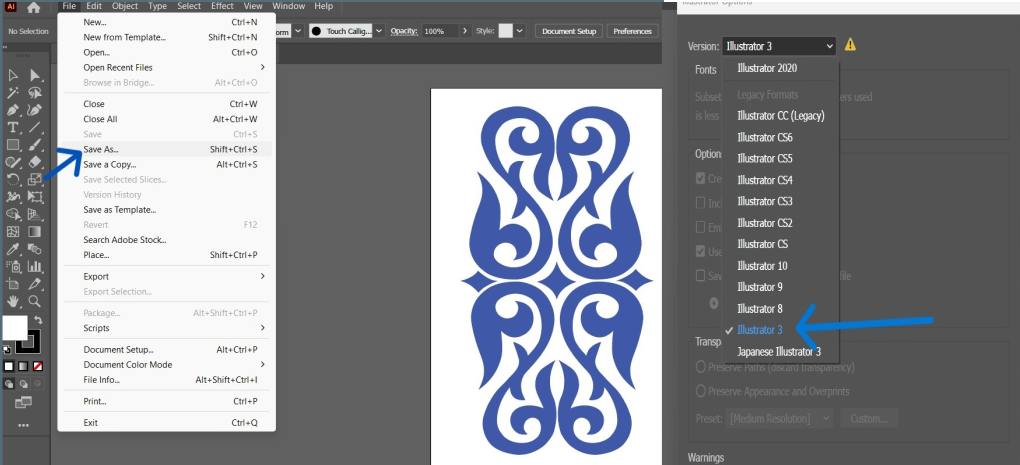Open the Version dropdown showing Illustrator 3
This screenshot has width=1020, height=465.
pos(779,46)
